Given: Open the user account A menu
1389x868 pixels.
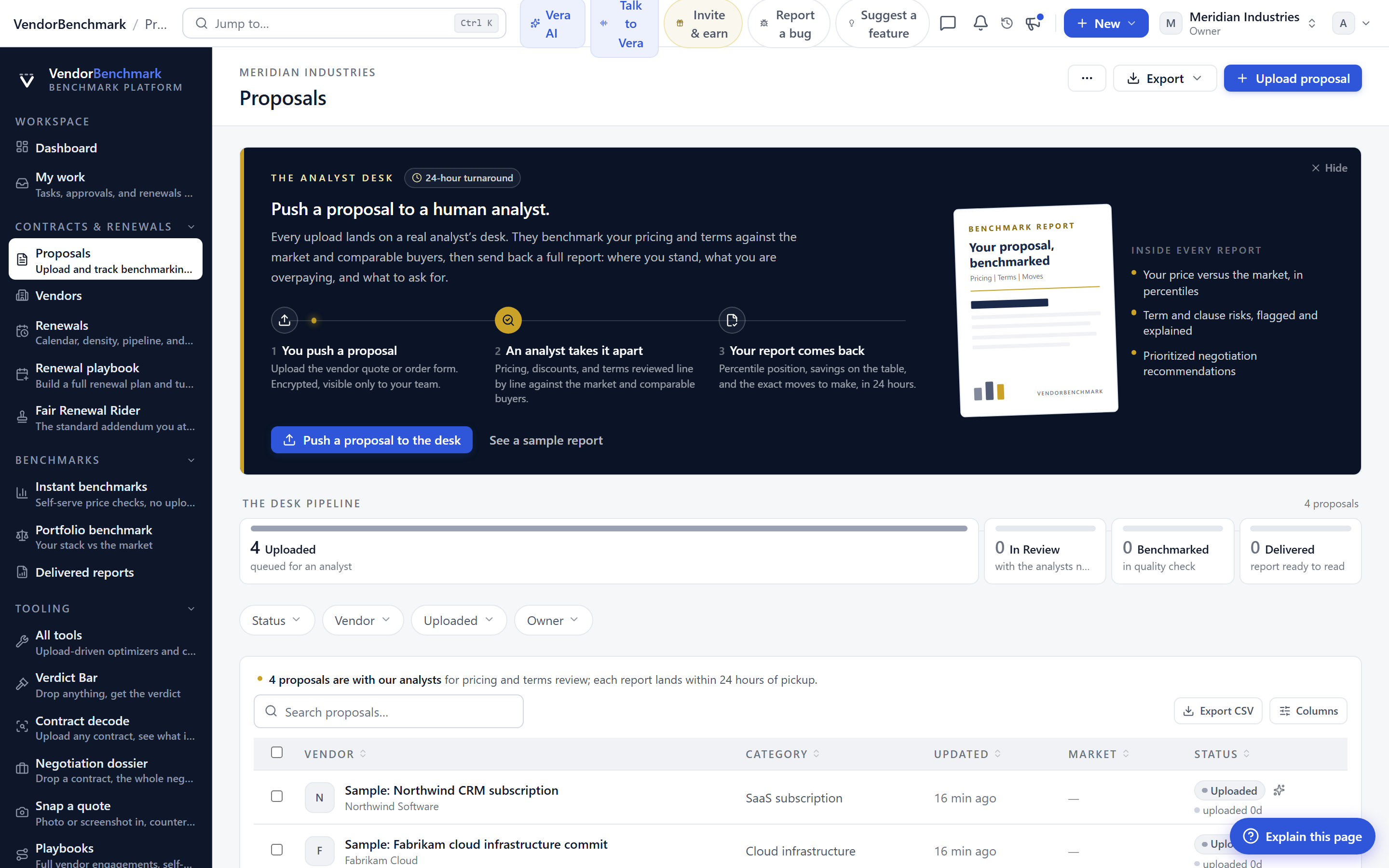Looking at the screenshot, I should [x=1352, y=23].
